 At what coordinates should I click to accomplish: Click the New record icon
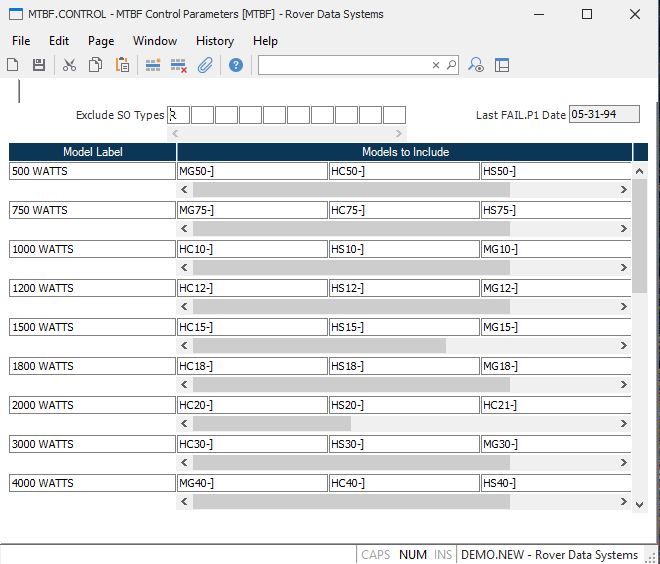(x=13, y=65)
